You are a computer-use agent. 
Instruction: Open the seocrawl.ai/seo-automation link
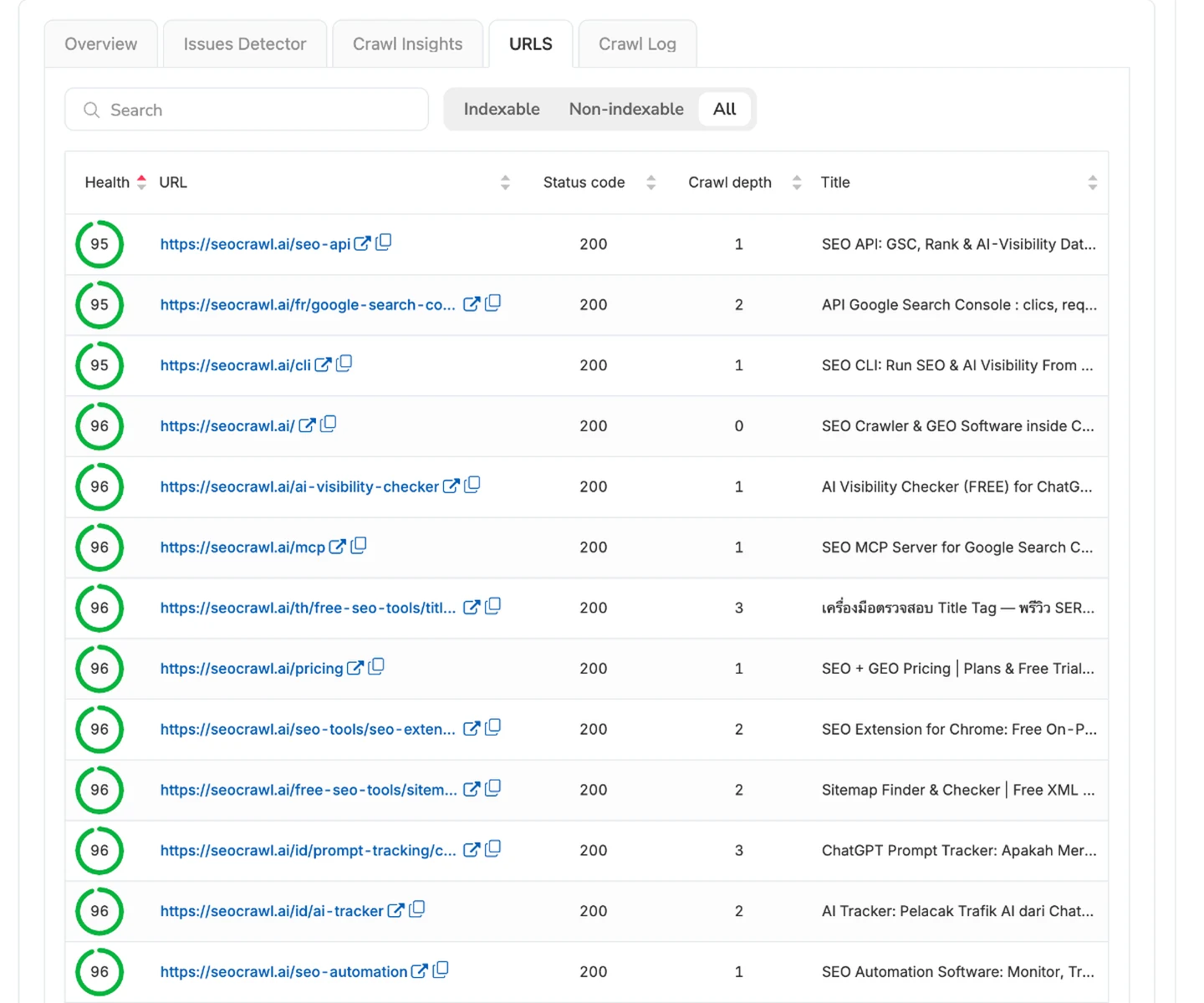[x=283, y=972]
